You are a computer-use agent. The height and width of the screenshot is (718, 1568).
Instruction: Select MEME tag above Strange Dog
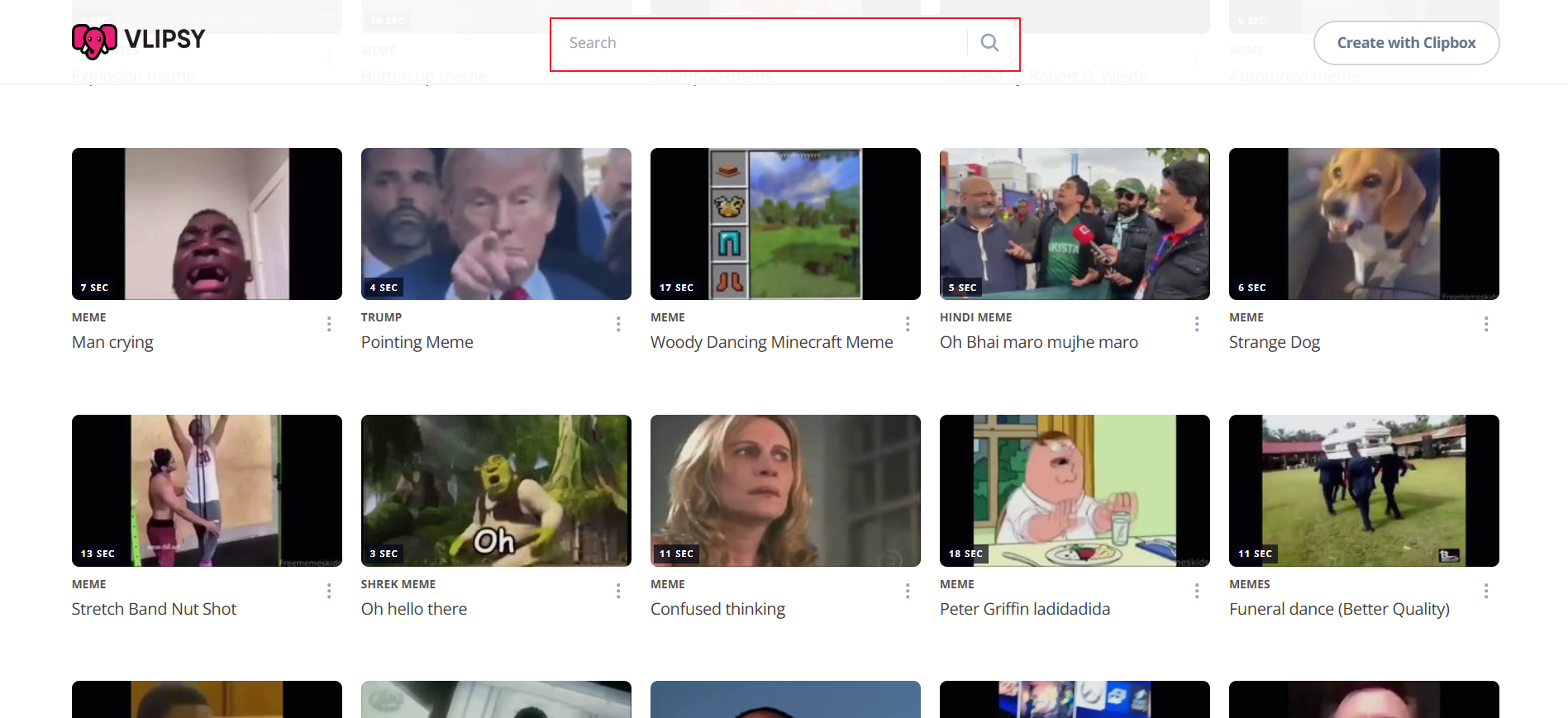pos(1246,317)
